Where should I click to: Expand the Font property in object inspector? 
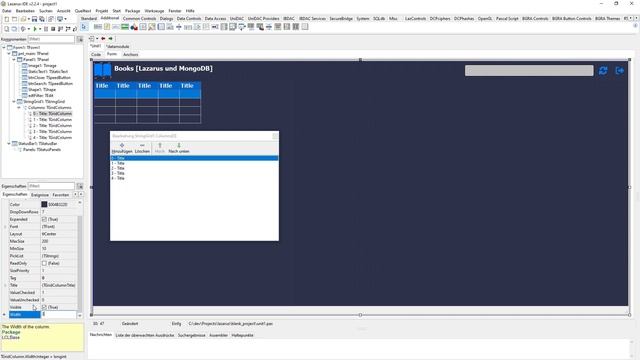(5, 227)
